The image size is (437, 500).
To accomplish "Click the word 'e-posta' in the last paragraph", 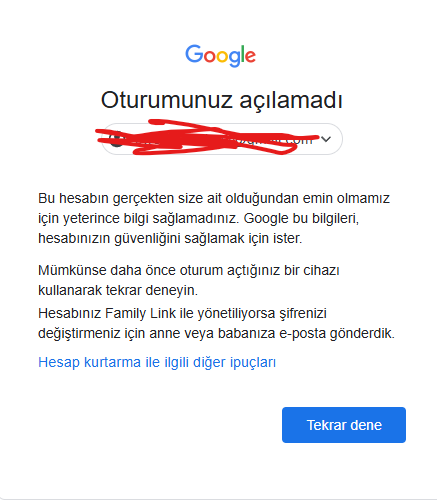I will click(303, 333).
